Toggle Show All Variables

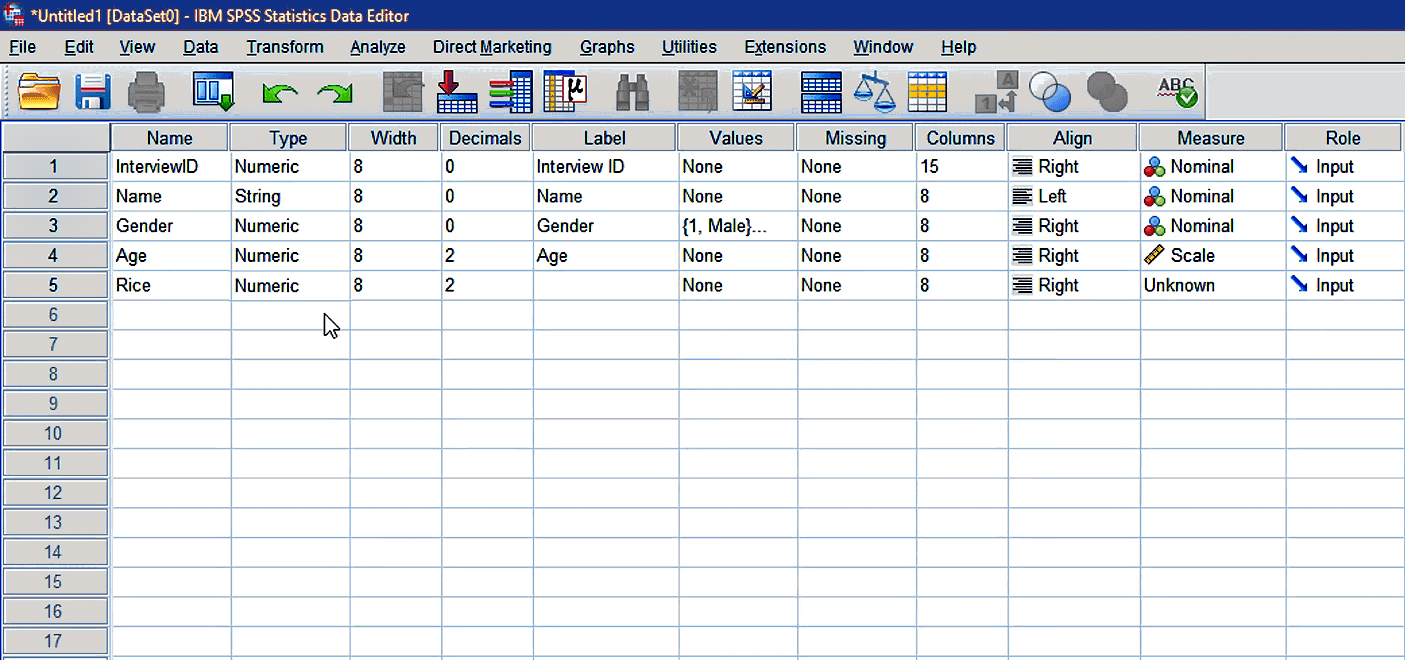click(1106, 91)
